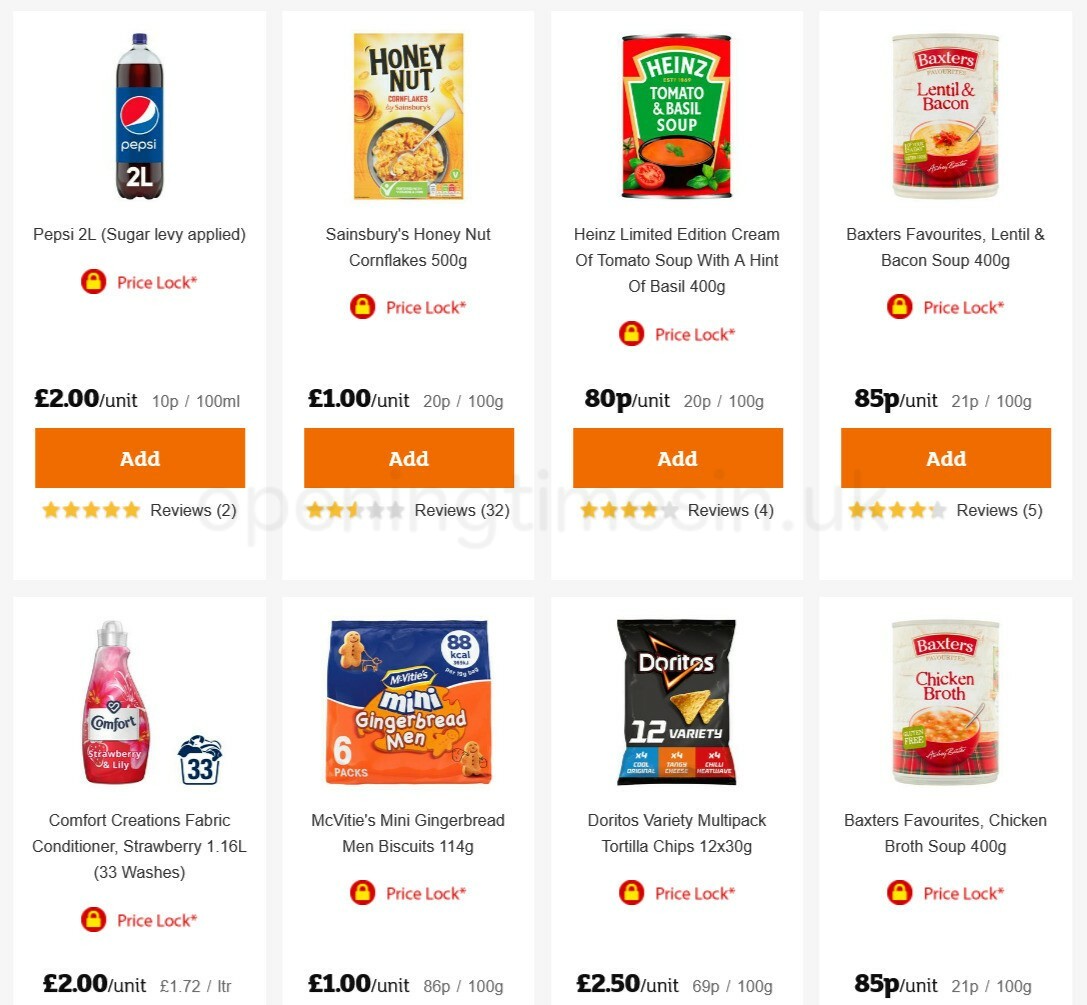
Task: Click the Price Lock icon under Doritos Variety Multipack
Action: click(630, 893)
